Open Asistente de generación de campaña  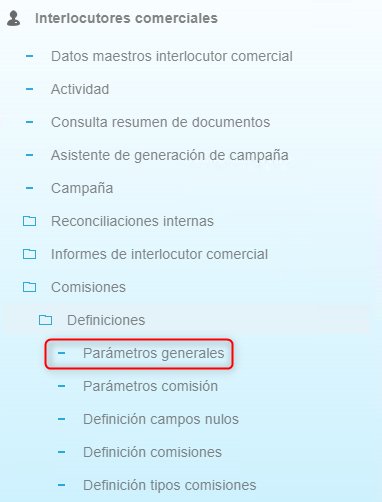[170, 155]
